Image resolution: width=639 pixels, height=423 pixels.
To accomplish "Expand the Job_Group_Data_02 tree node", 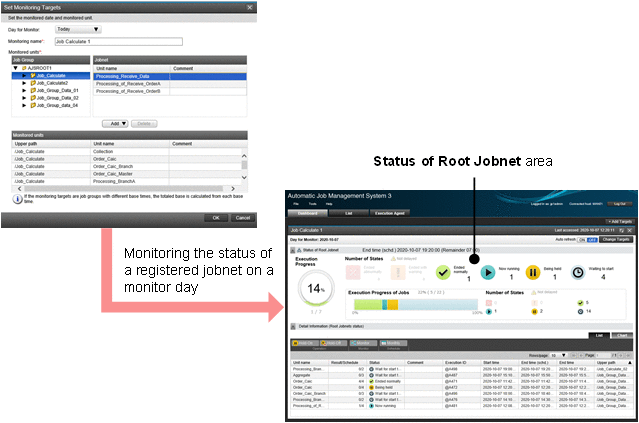I will [x=24, y=98].
